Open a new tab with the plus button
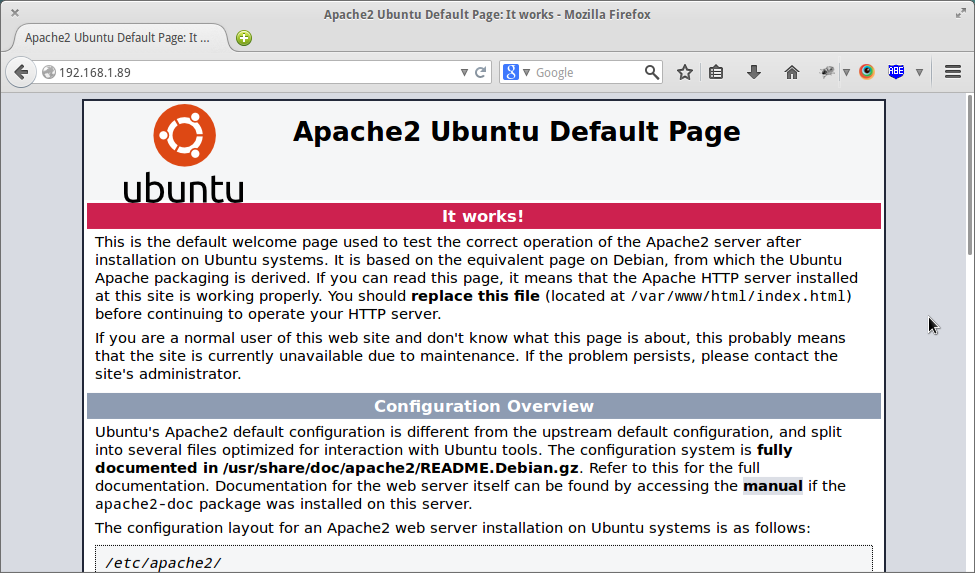Screen dimensions: 975x573 244,38
